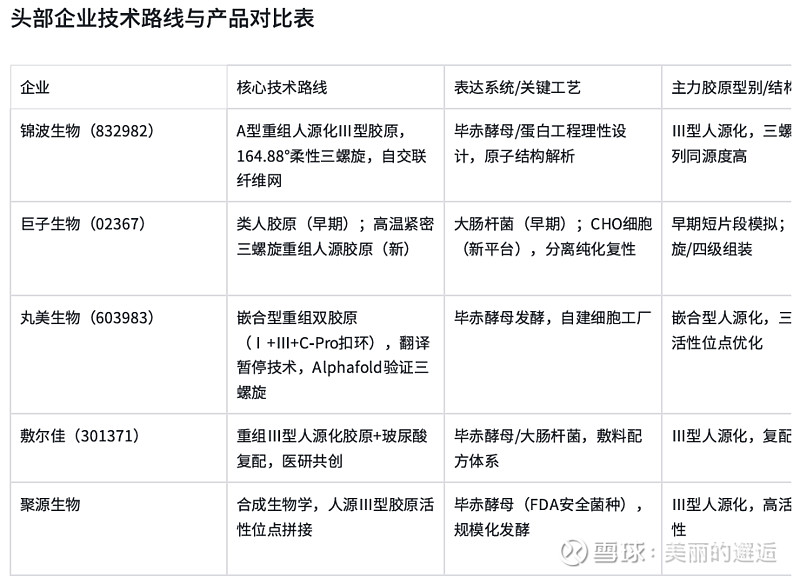Click the 敷尔佳（301371）cell
This screenshot has width=800, height=577.
tap(118, 448)
